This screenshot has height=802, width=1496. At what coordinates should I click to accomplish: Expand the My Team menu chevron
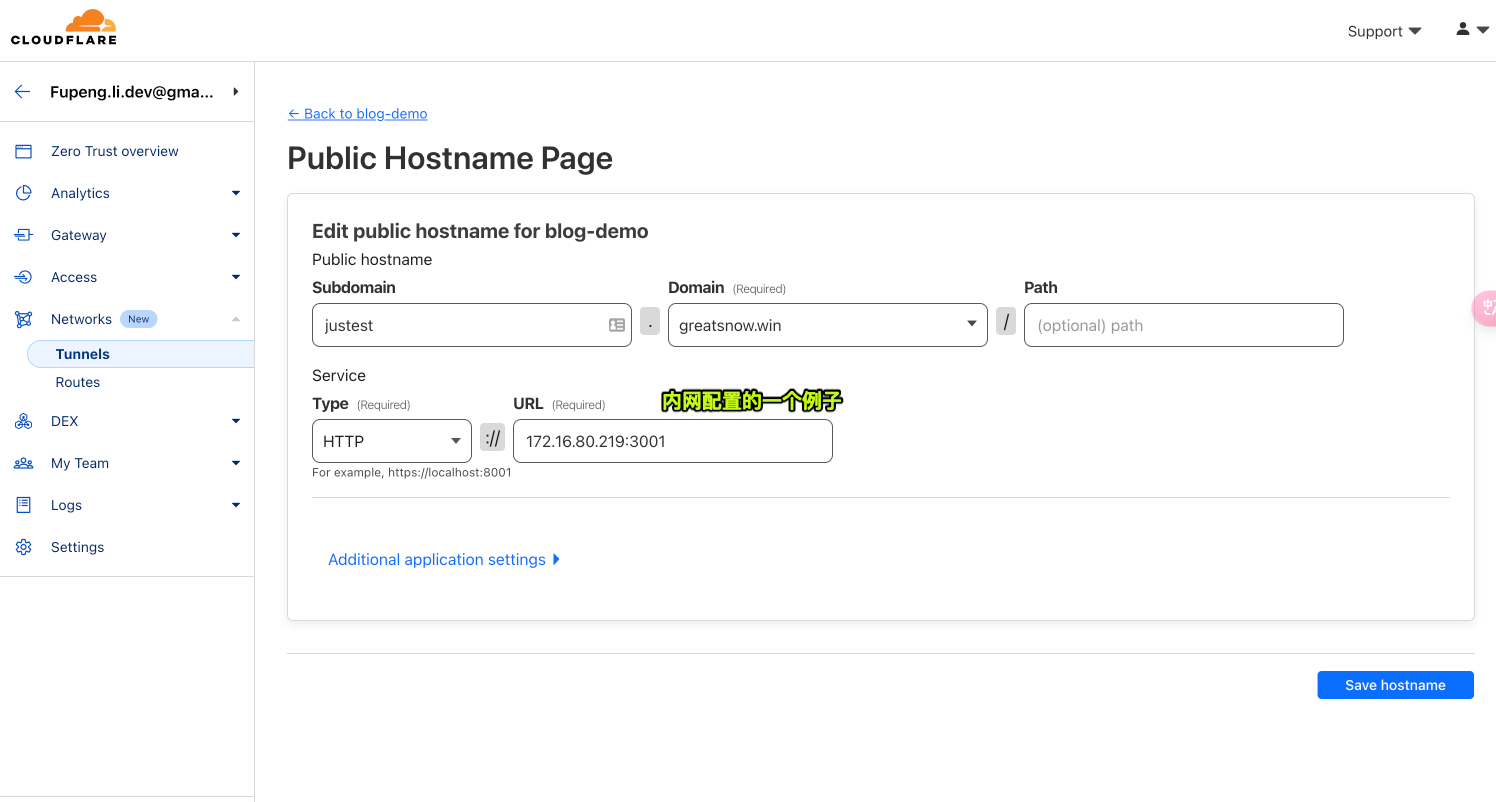[x=236, y=463]
